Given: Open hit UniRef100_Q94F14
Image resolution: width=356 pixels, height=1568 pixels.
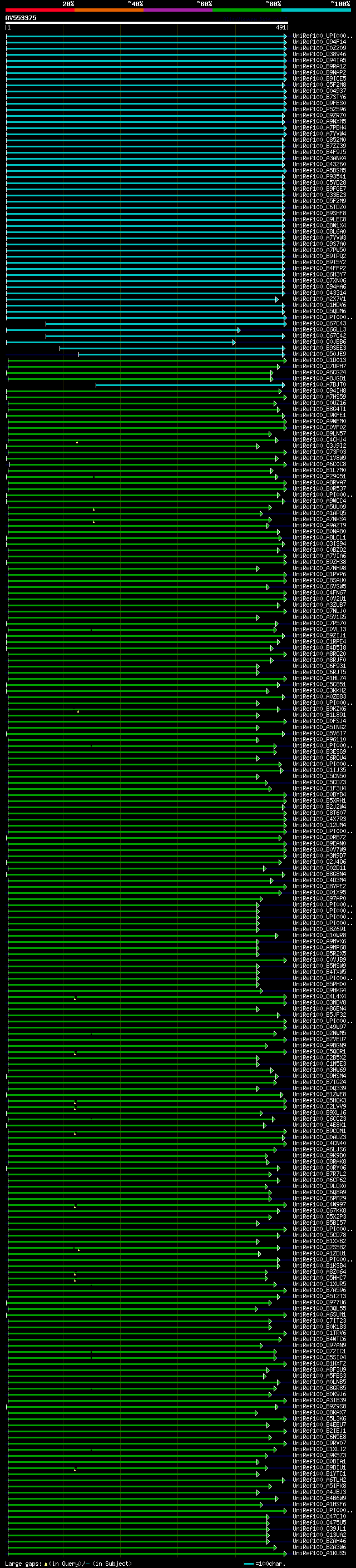Looking at the screenshot, I should [319, 42].
